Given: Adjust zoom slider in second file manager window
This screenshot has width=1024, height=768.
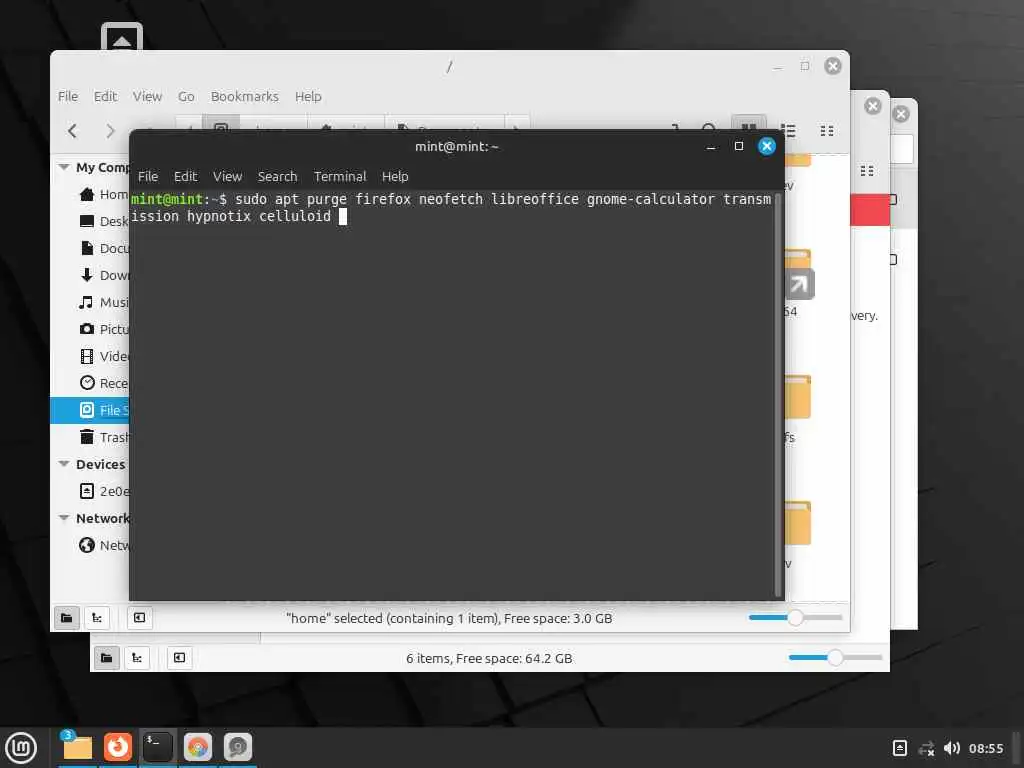Looking at the screenshot, I should click(x=835, y=658).
